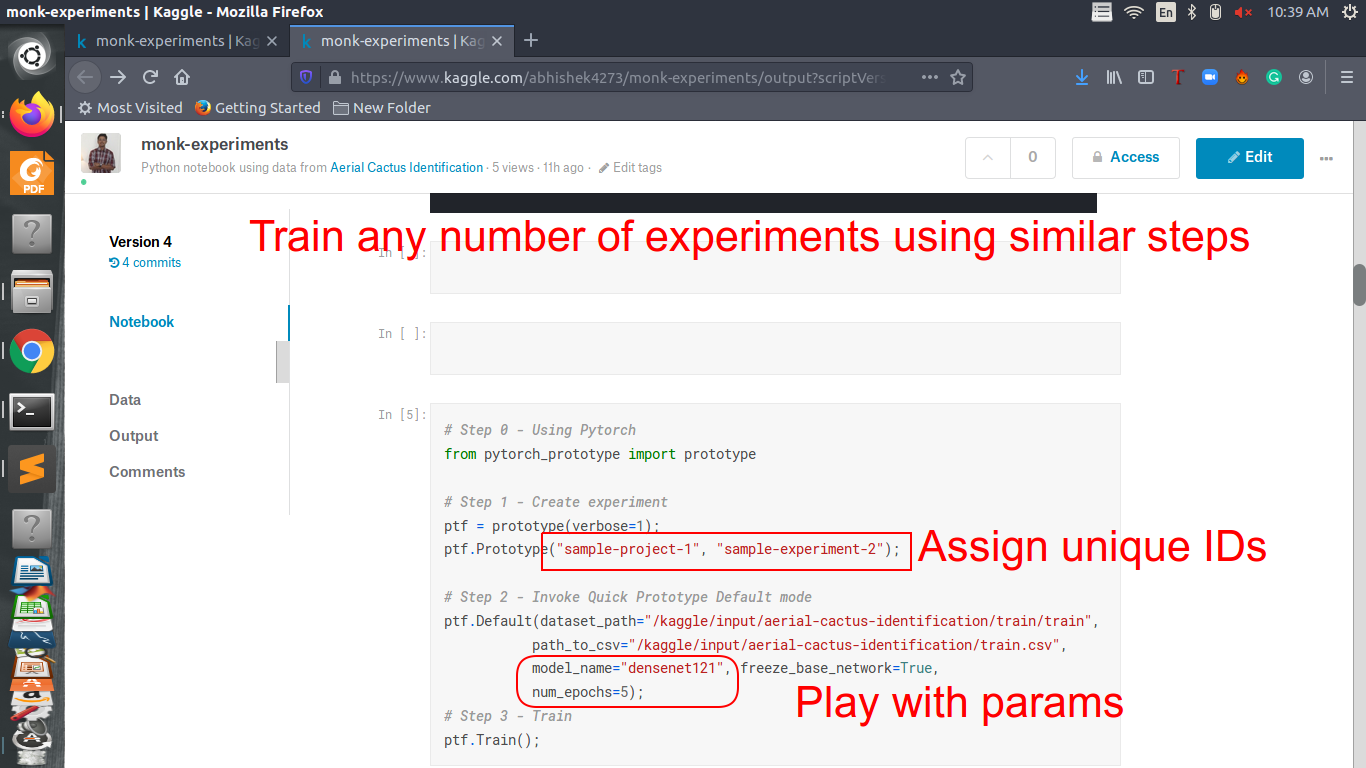This screenshot has height=768, width=1366.
Task: Click the notebook title monk-experiments
Action: [x=215, y=145]
